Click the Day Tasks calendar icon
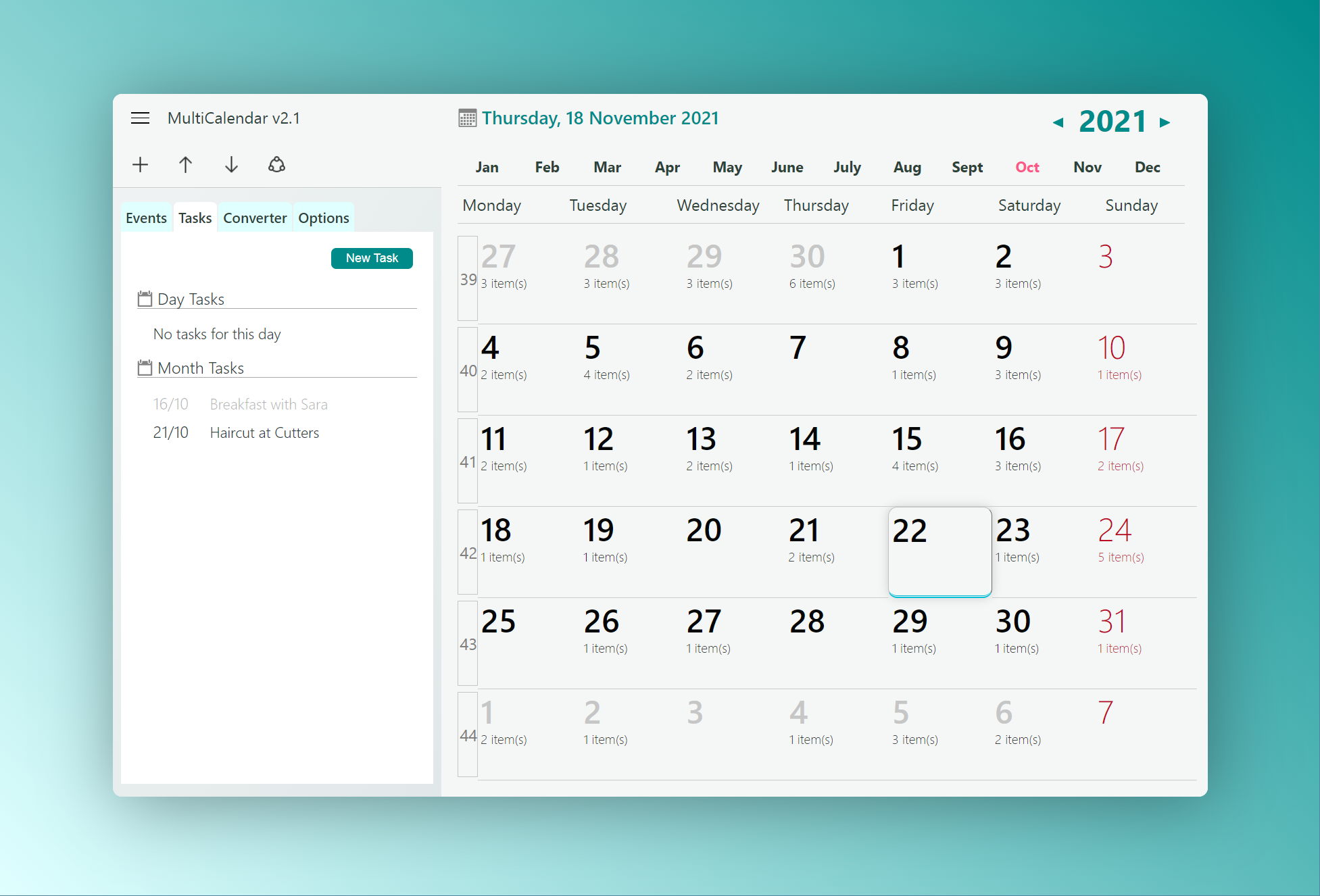This screenshot has width=1320, height=896. (x=145, y=299)
